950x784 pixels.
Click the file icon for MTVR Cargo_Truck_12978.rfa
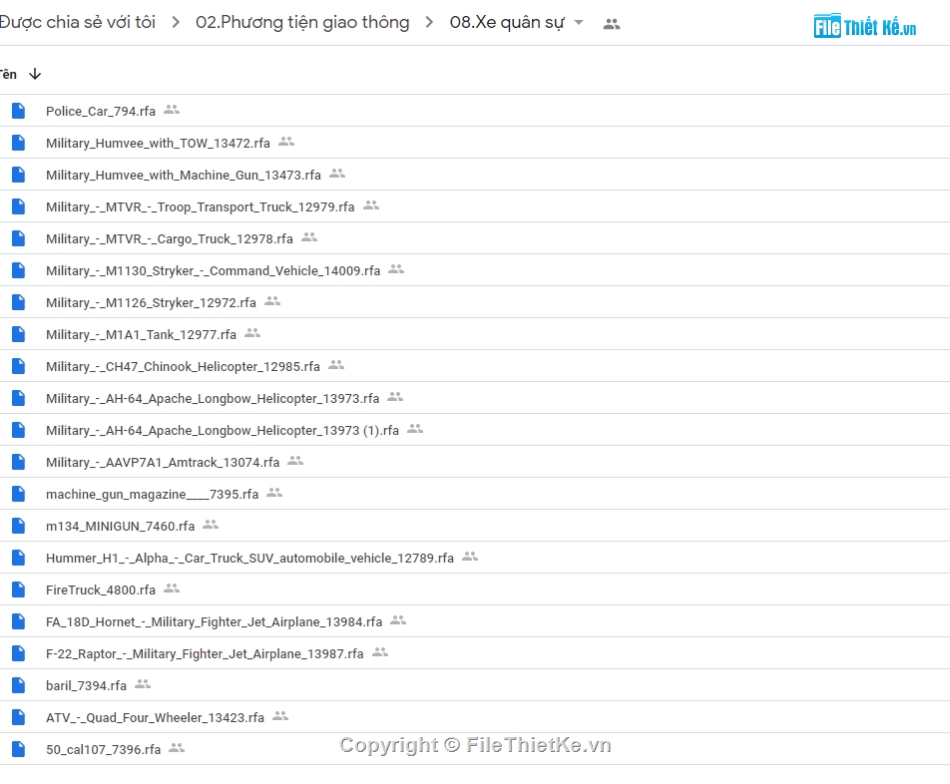(x=19, y=239)
